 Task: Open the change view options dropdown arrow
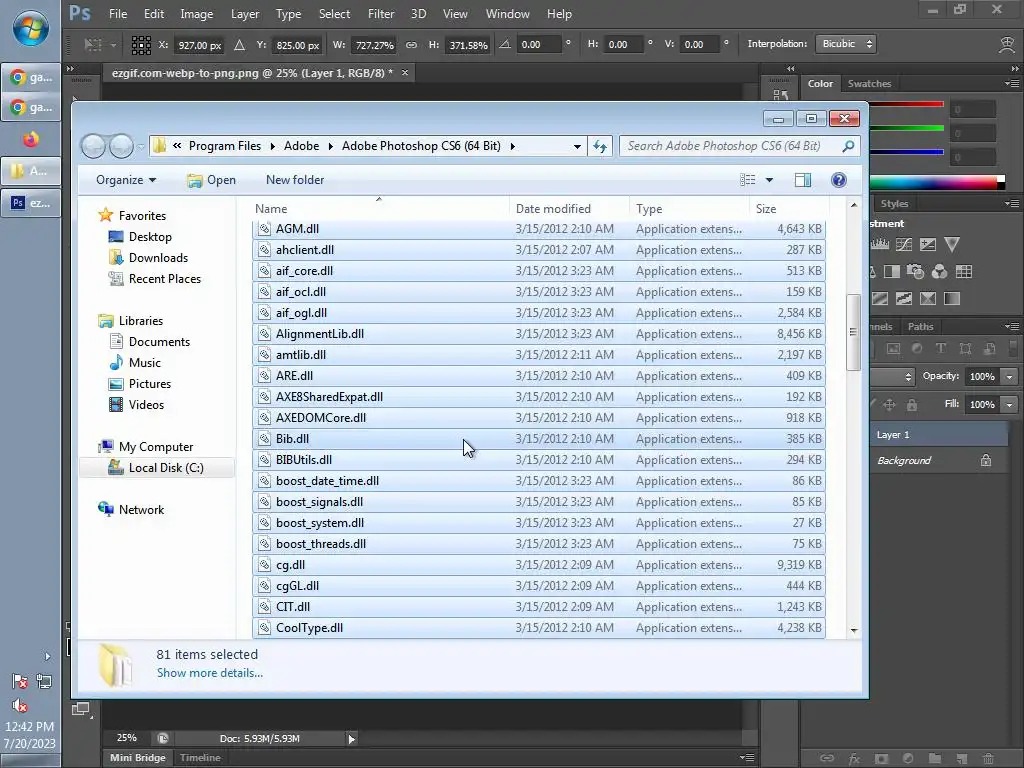(769, 180)
